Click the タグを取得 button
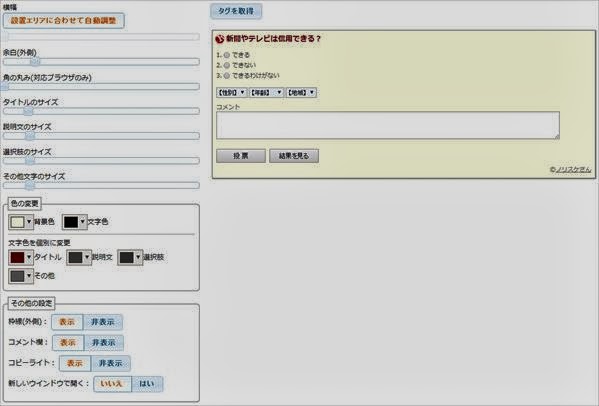Image resolution: width=599 pixels, height=406 pixels. [236, 11]
